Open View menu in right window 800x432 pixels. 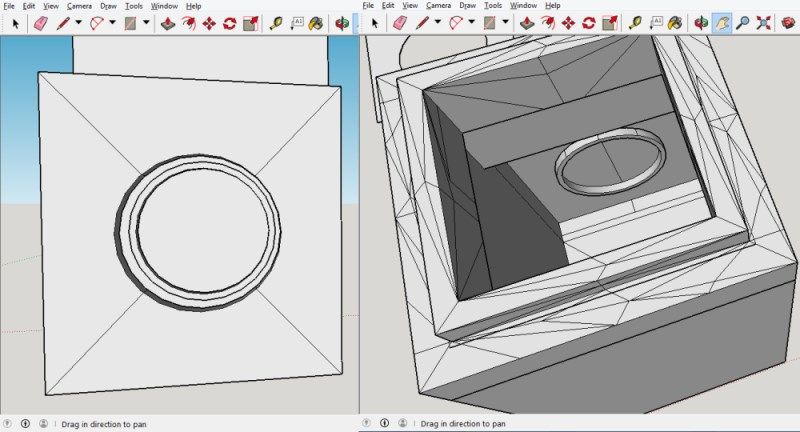coord(410,6)
